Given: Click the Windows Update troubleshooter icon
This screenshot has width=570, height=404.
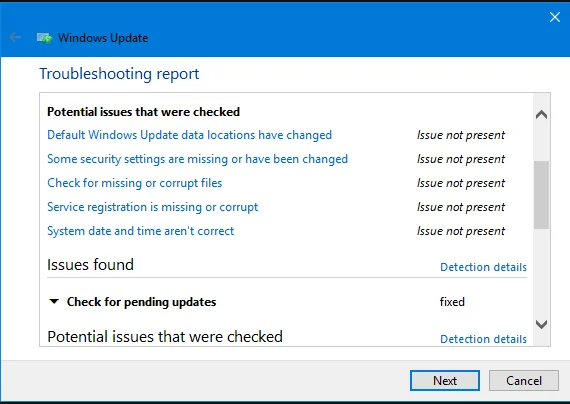Looking at the screenshot, I should [x=45, y=38].
